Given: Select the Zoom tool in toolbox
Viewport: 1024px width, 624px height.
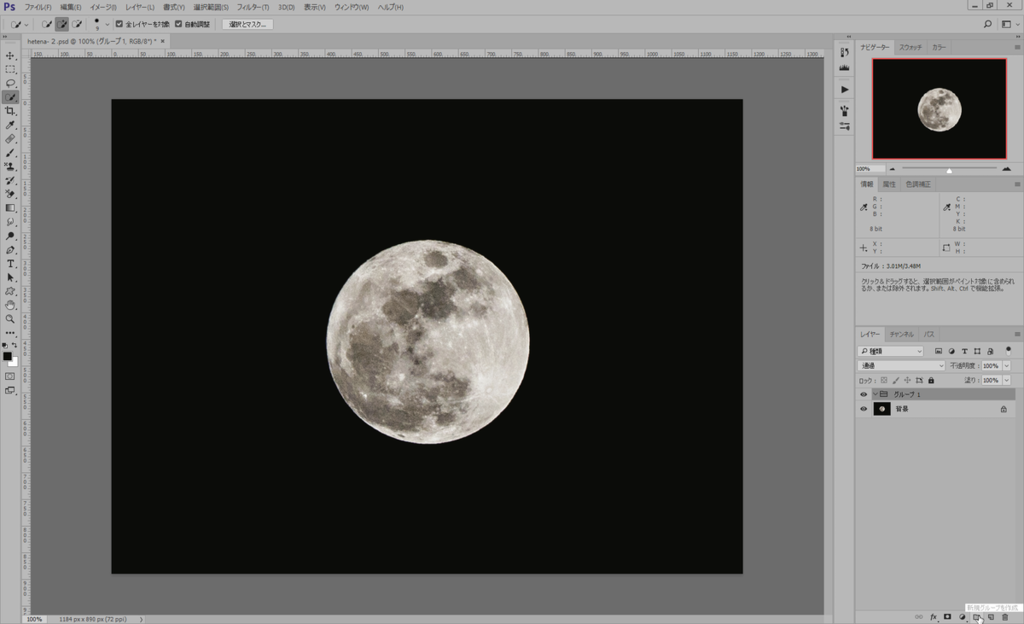Looking at the screenshot, I should tap(10, 319).
